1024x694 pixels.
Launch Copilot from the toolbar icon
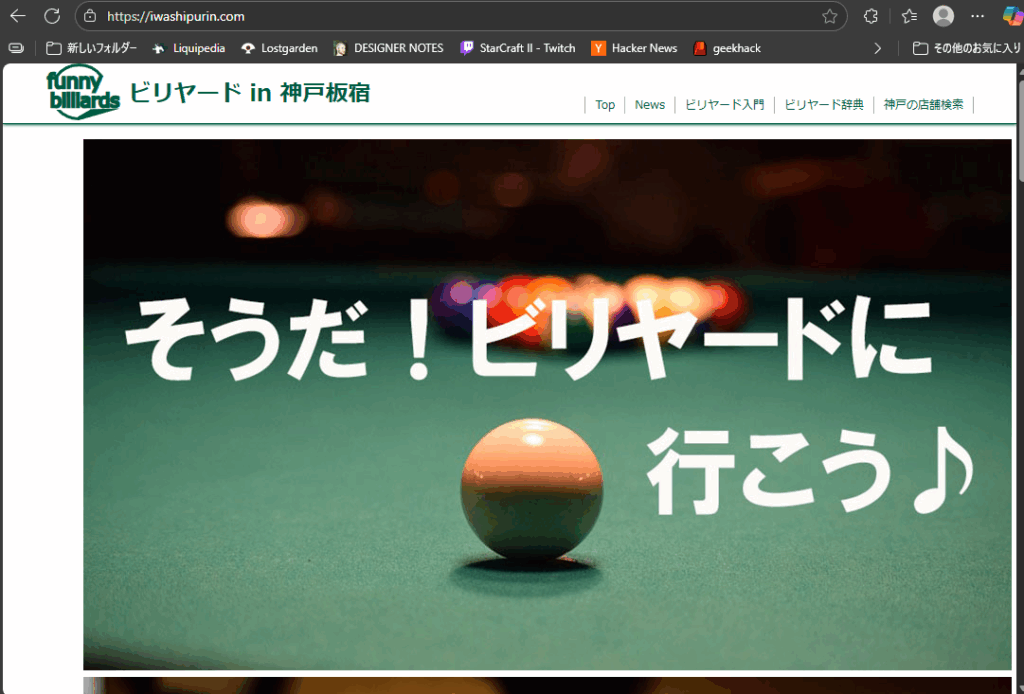[1012, 16]
